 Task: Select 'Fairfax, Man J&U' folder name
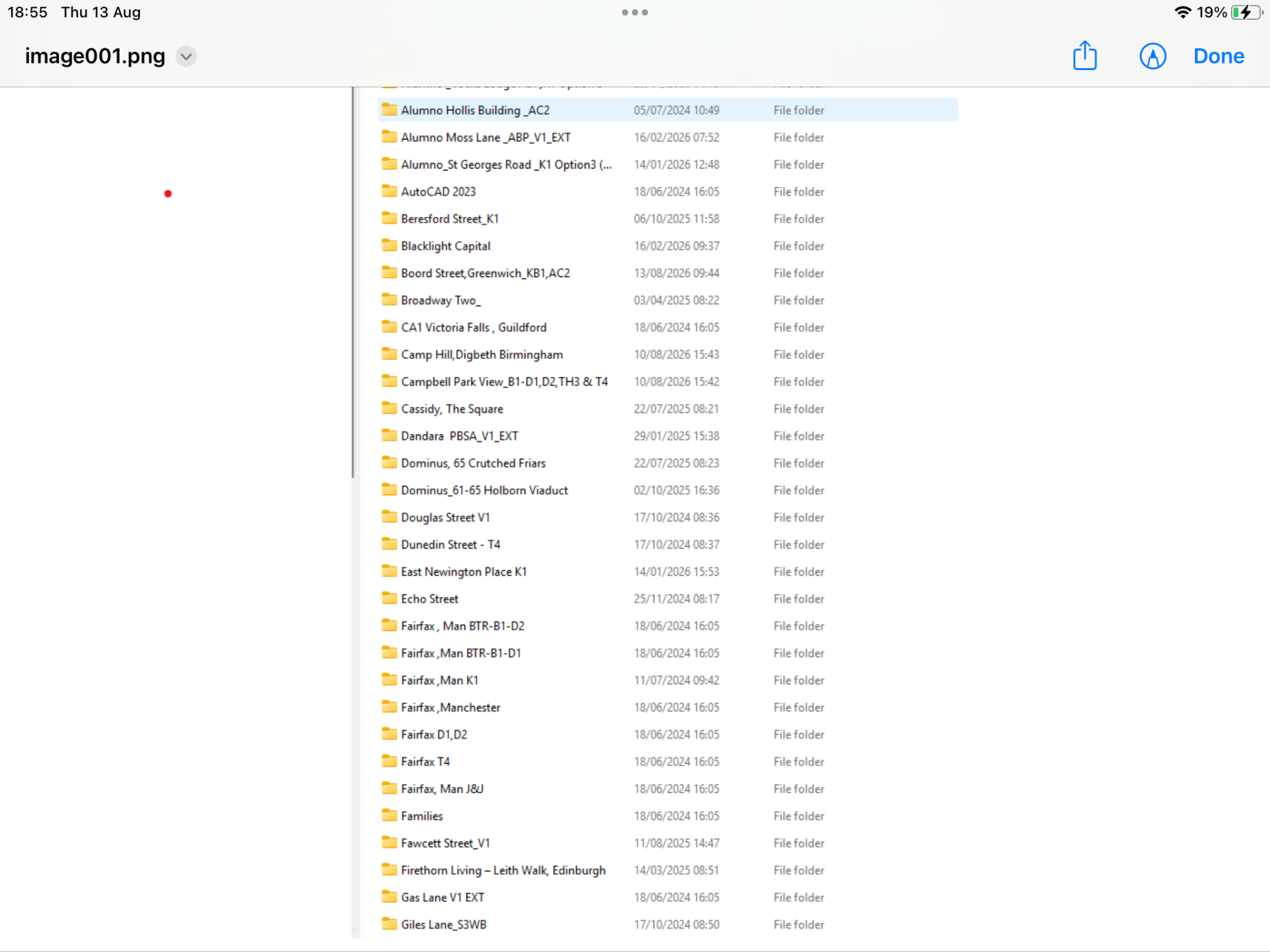point(442,789)
